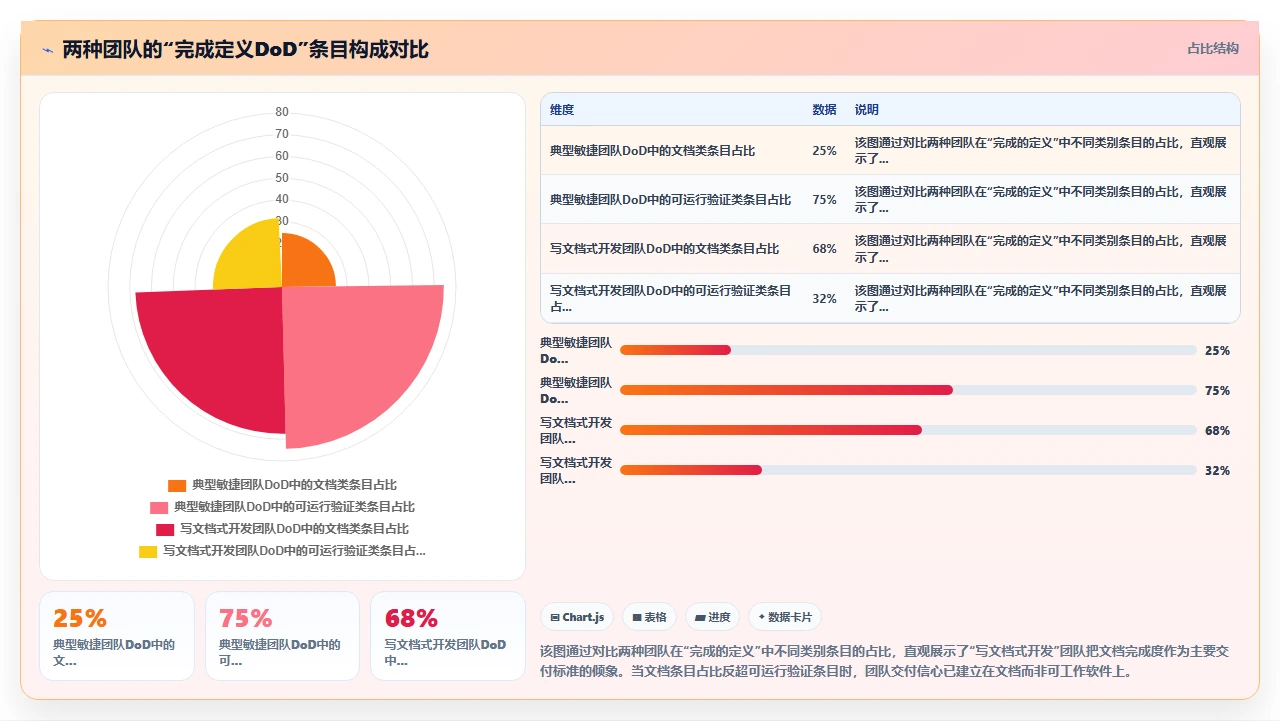The image size is (1280, 721).
Task: Click truncated legend label 写文档式开发团队 可运行验证类
Action: click(295, 551)
